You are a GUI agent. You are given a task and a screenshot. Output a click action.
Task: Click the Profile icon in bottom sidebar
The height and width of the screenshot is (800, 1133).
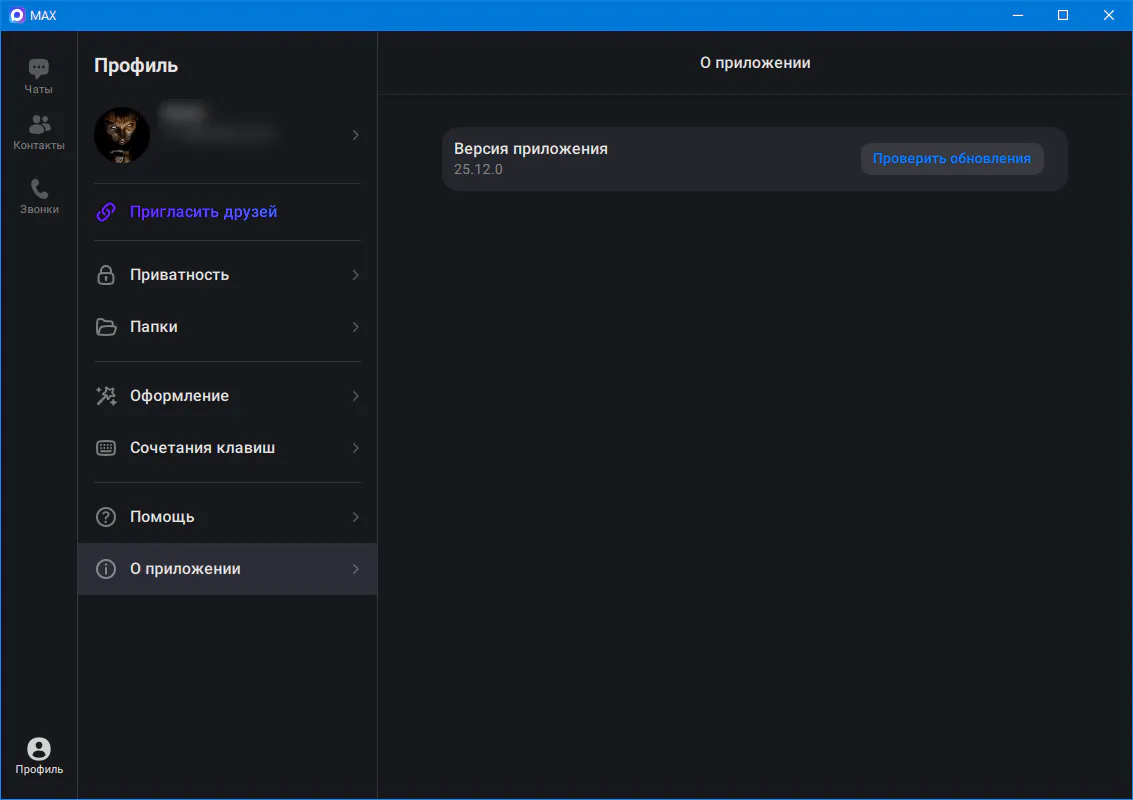[39, 750]
